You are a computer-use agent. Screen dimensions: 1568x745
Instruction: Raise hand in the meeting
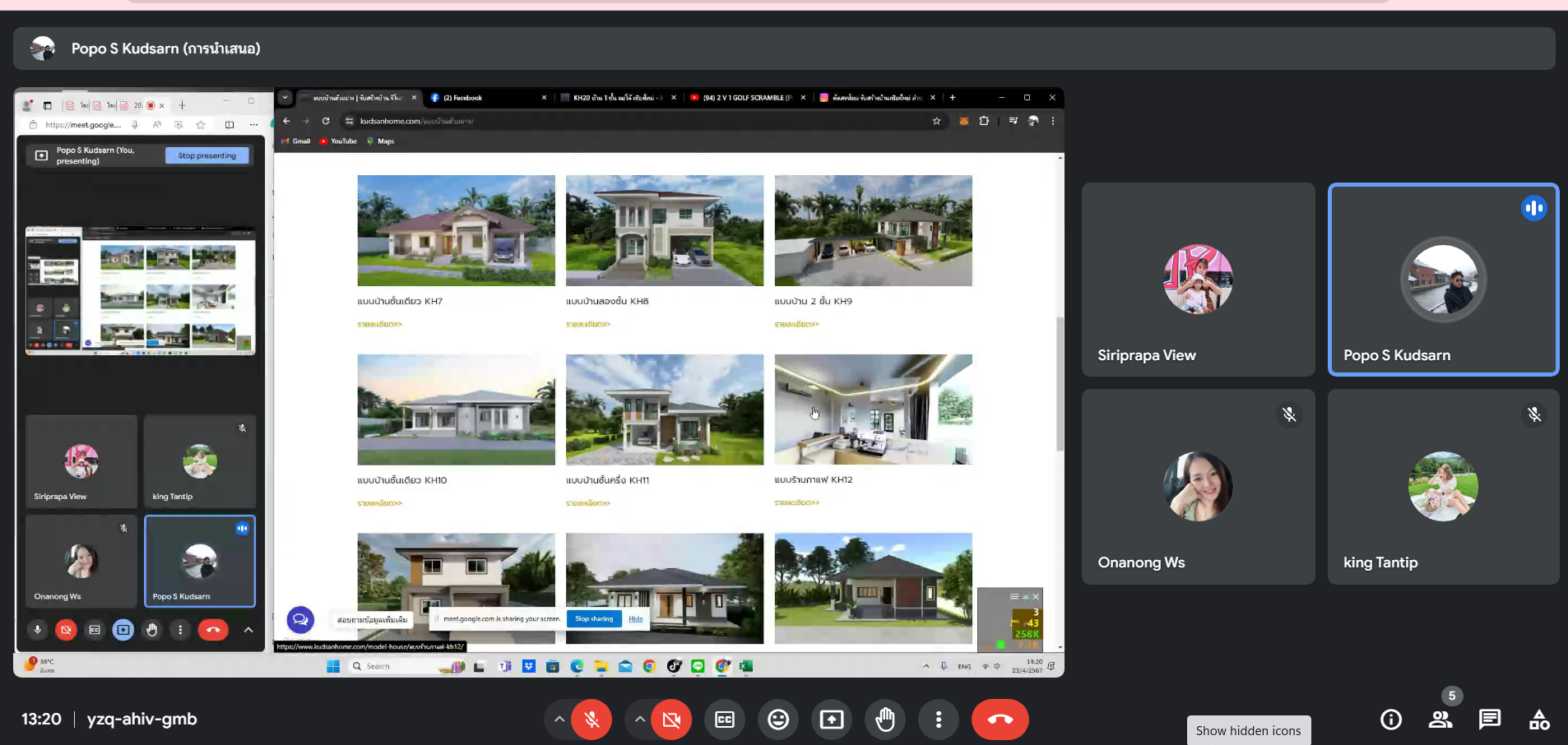pos(885,720)
